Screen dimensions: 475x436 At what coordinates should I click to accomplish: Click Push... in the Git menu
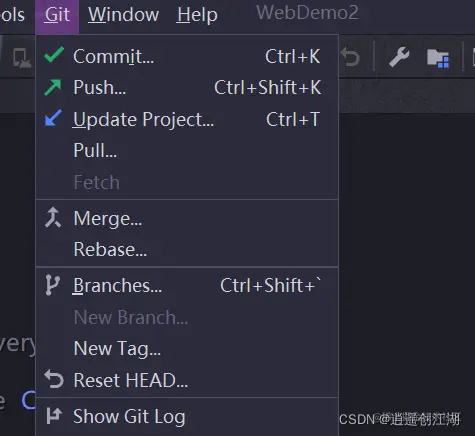click(x=187, y=87)
